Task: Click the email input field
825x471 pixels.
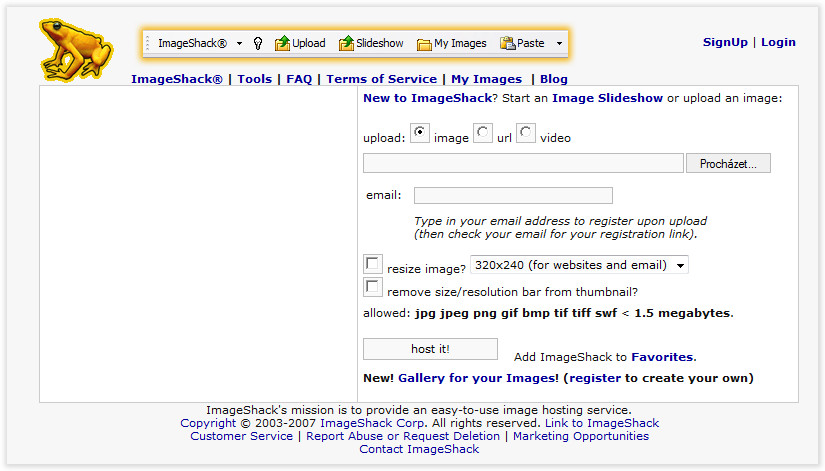Action: pos(513,195)
